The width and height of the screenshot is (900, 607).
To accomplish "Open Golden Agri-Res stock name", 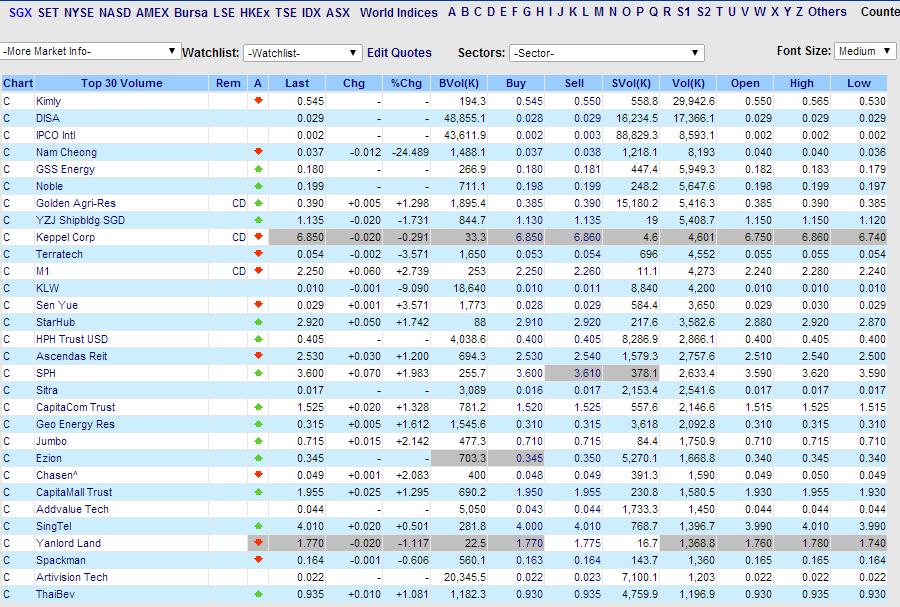I will pos(76,204).
